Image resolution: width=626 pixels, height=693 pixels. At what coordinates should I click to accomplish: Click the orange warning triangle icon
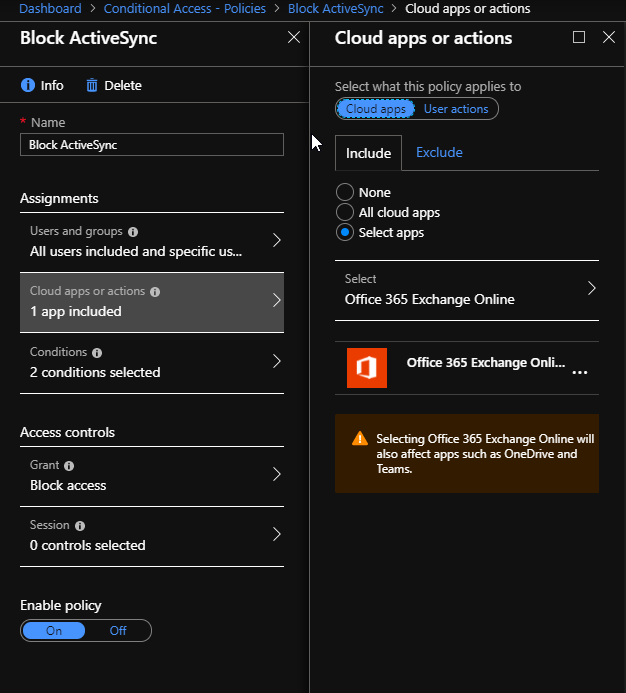tap(360, 438)
